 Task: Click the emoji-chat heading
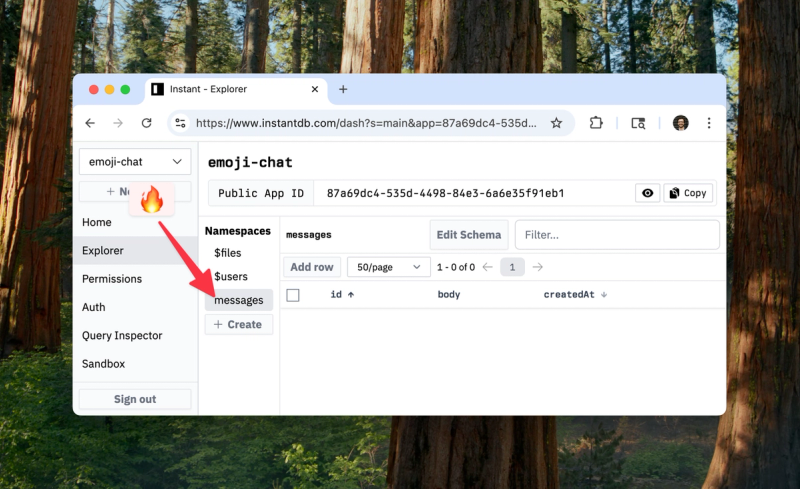250,162
